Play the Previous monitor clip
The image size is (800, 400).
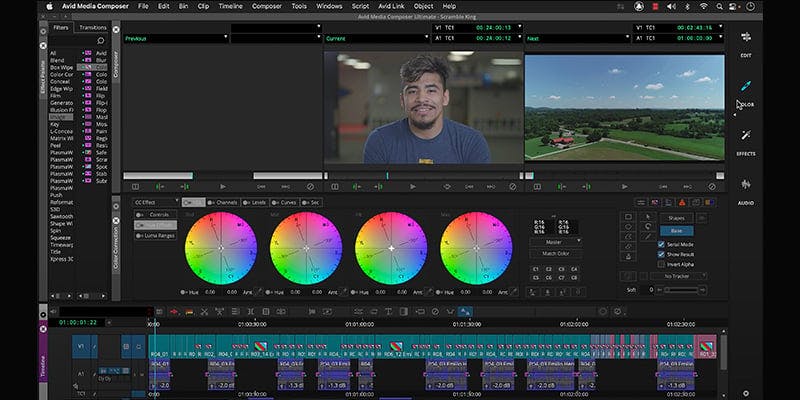[223, 187]
